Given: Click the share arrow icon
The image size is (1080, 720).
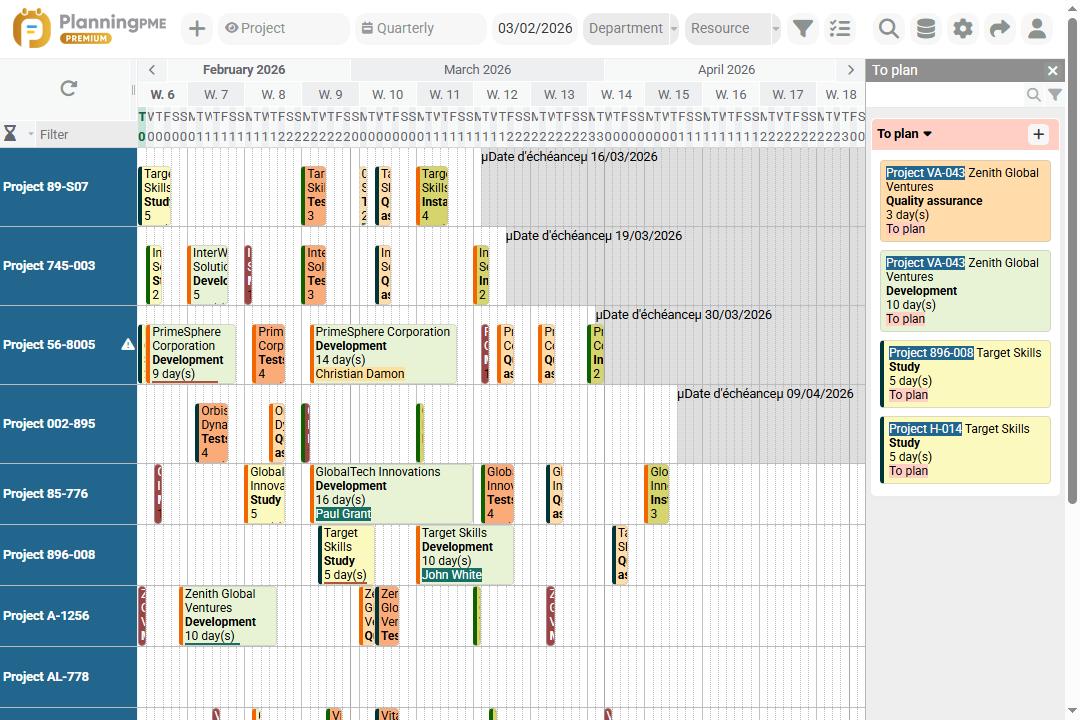Looking at the screenshot, I should point(999,28).
